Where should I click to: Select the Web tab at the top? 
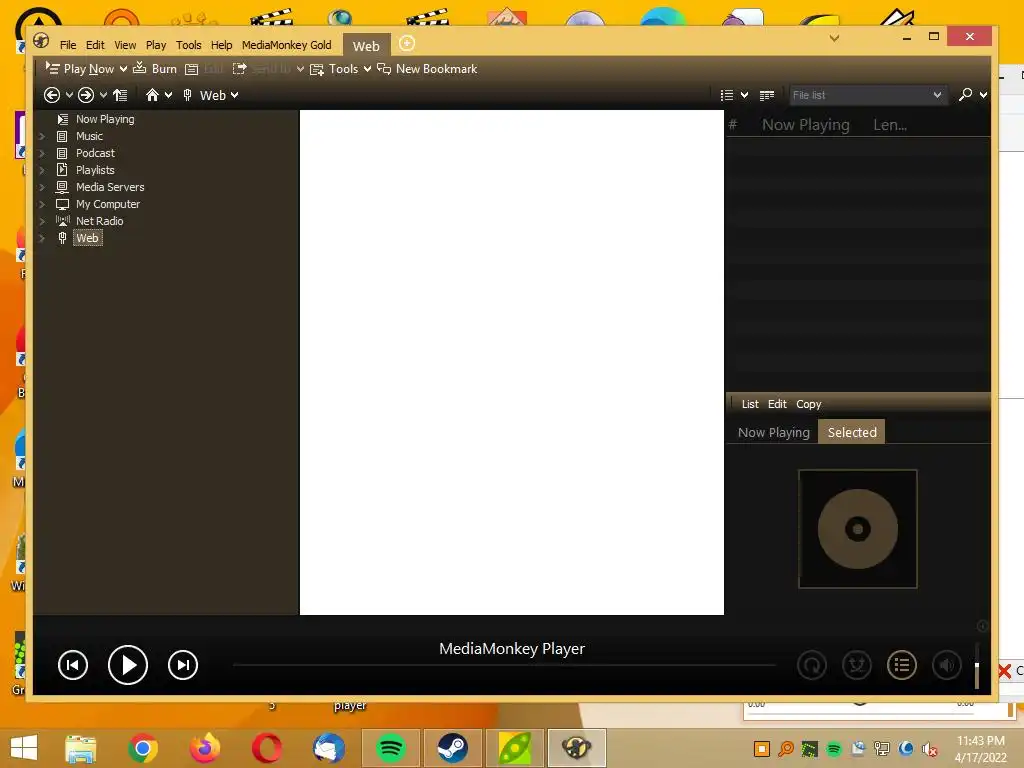tap(366, 46)
